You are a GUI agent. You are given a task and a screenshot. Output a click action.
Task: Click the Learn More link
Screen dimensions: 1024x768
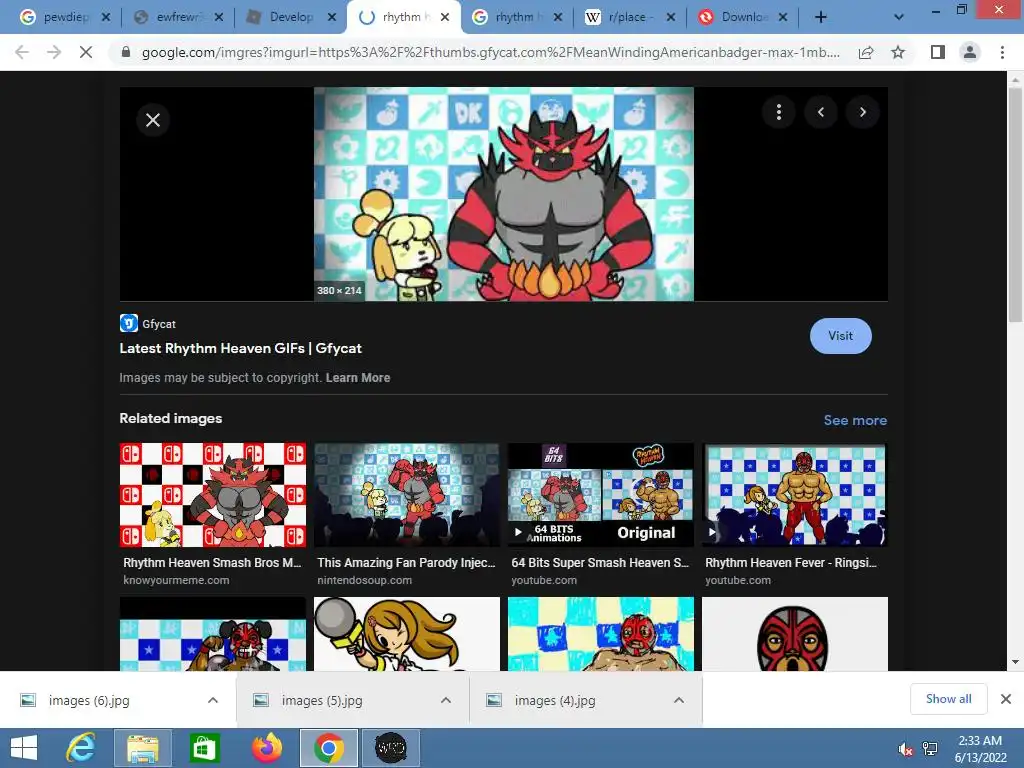[358, 377]
